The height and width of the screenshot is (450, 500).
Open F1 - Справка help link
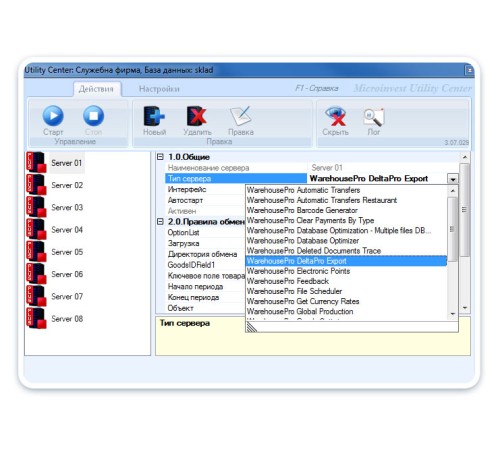coord(317,88)
